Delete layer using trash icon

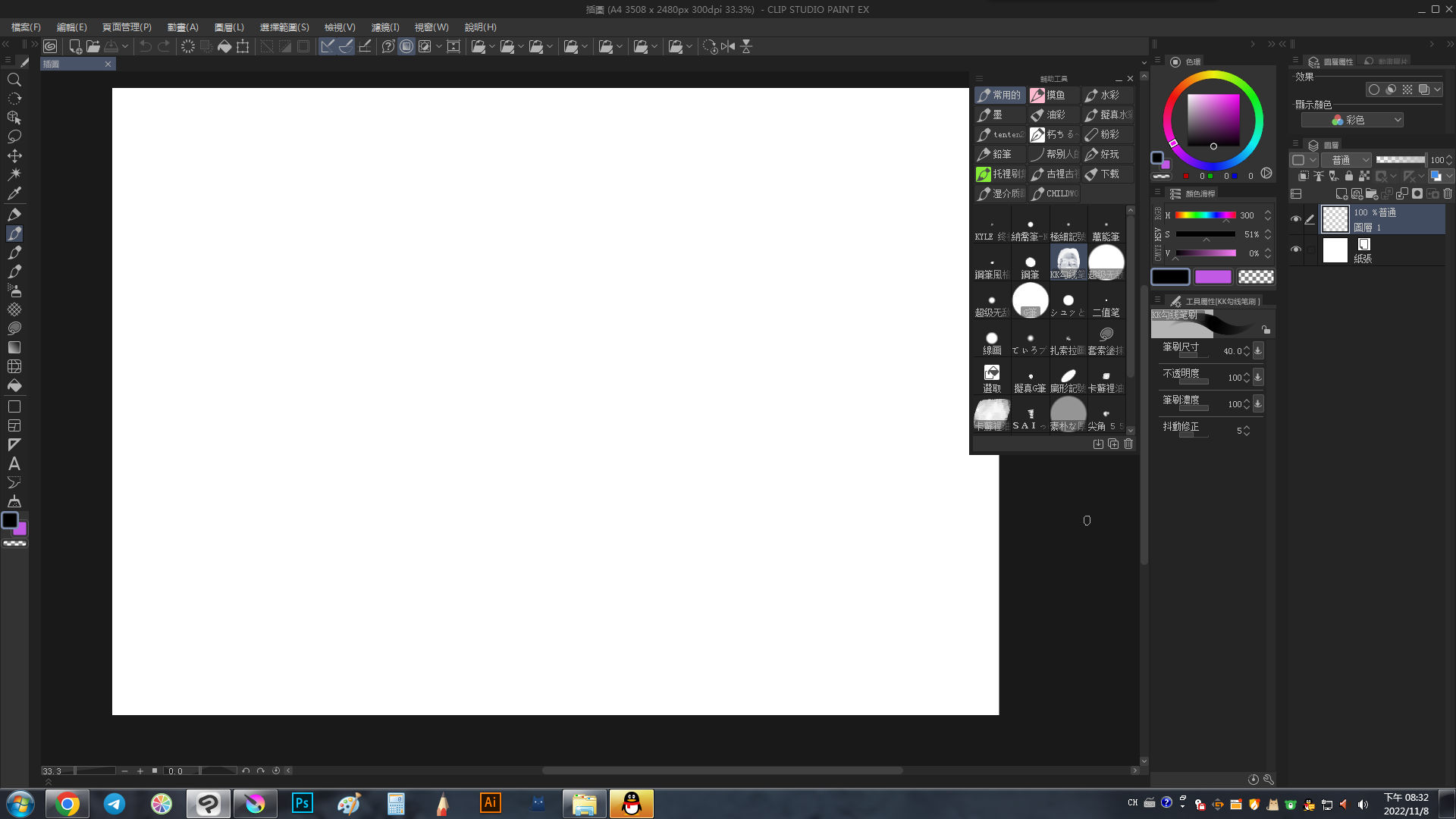(x=1448, y=194)
